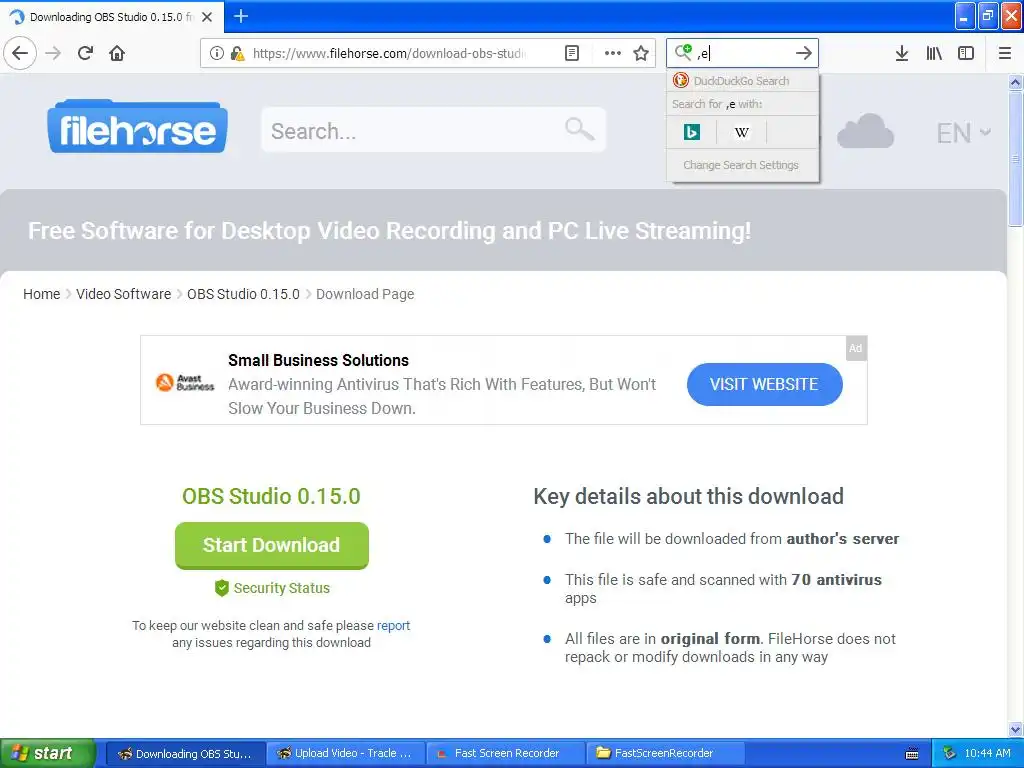Click the vertical scrollbar thumb
The image size is (1024, 768).
tap(1015, 159)
